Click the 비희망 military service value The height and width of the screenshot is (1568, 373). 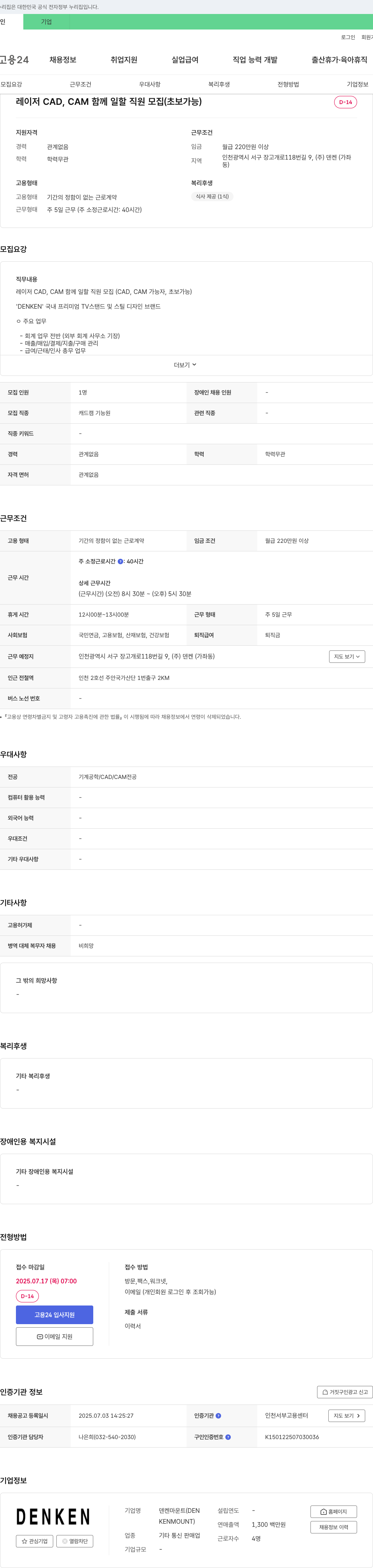pos(86,947)
